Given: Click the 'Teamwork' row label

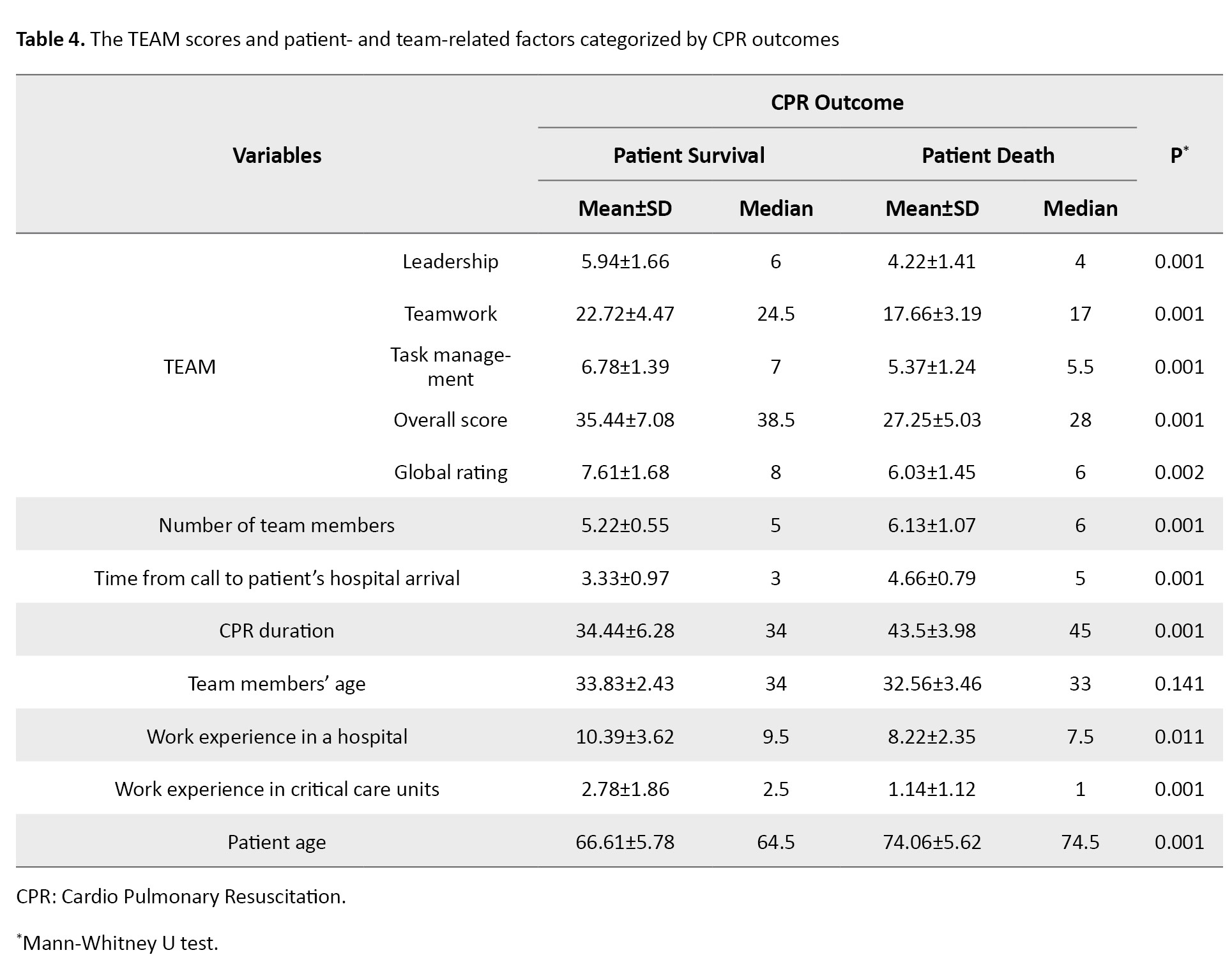Looking at the screenshot, I should (x=450, y=314).
